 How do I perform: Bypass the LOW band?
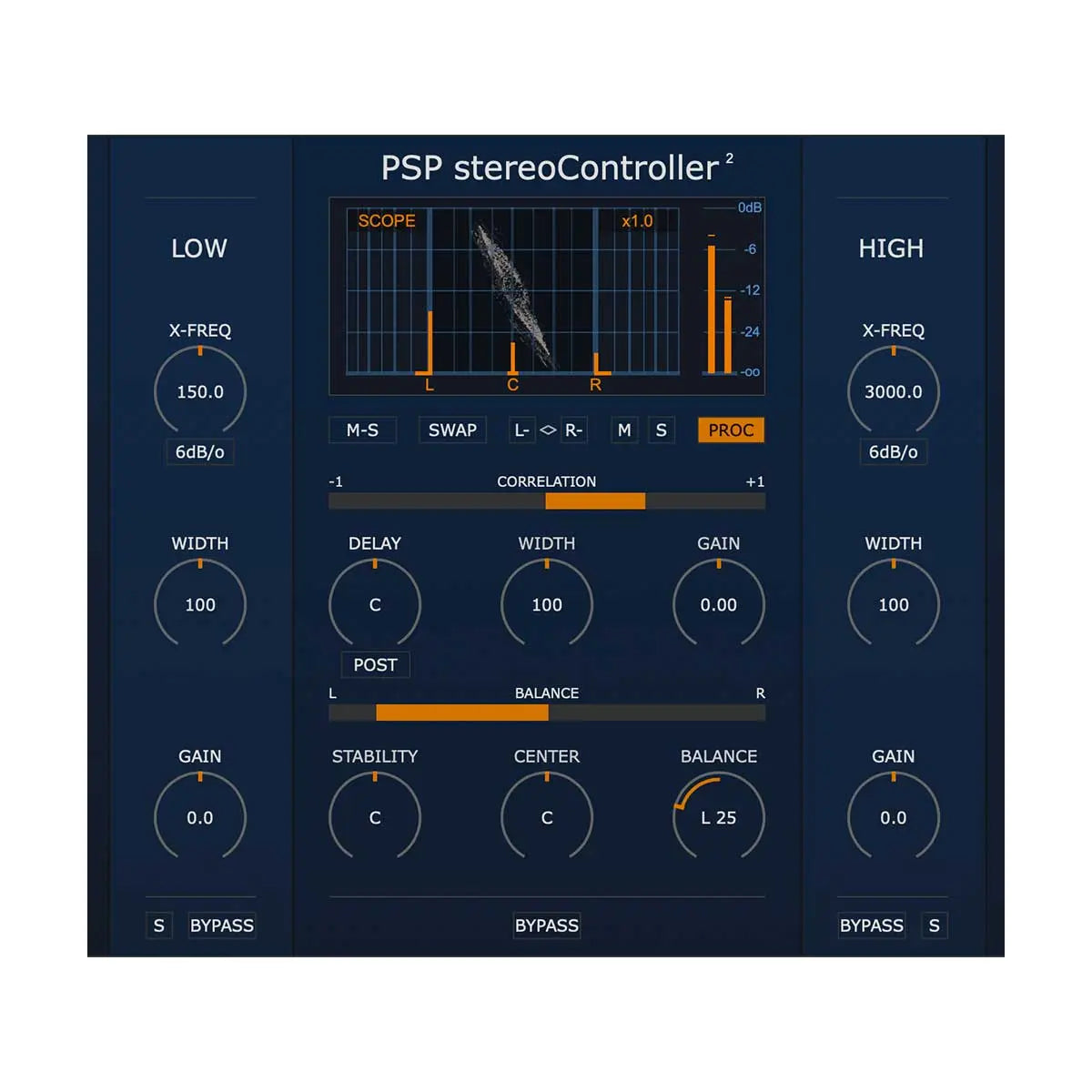[220, 925]
